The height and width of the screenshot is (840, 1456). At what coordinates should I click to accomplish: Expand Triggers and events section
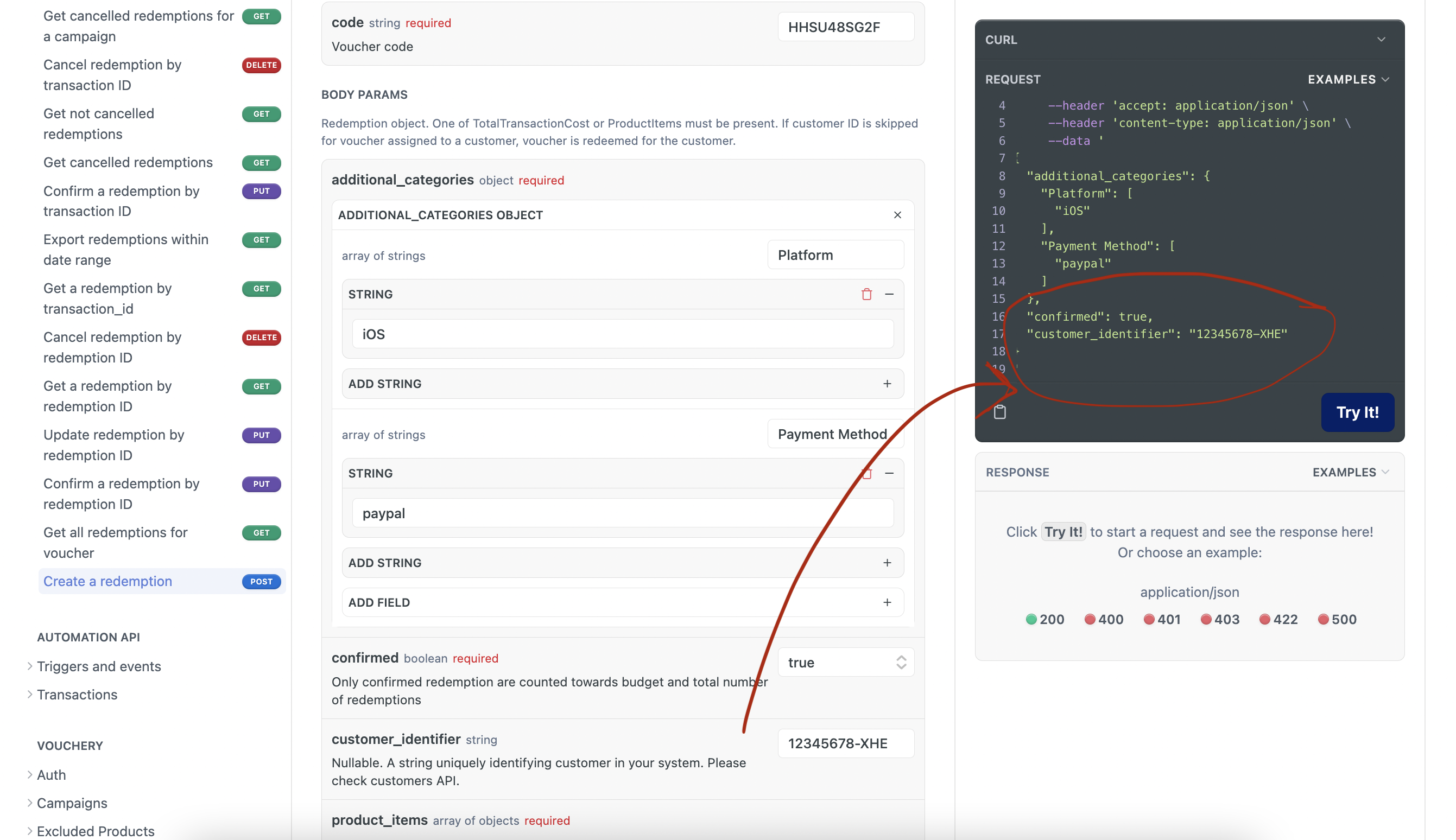pos(99,666)
